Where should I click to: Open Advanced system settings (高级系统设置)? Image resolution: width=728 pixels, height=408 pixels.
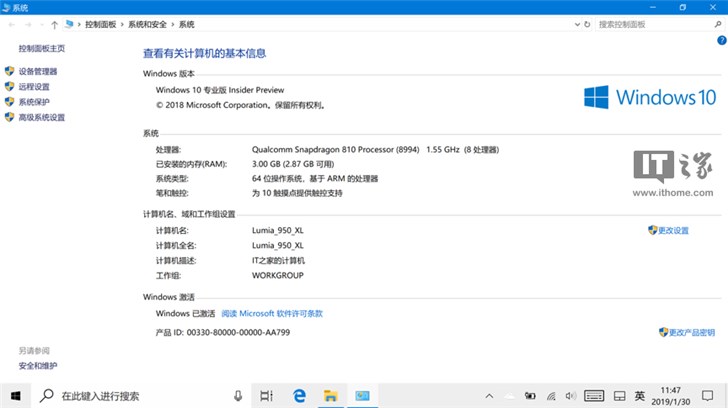point(42,117)
